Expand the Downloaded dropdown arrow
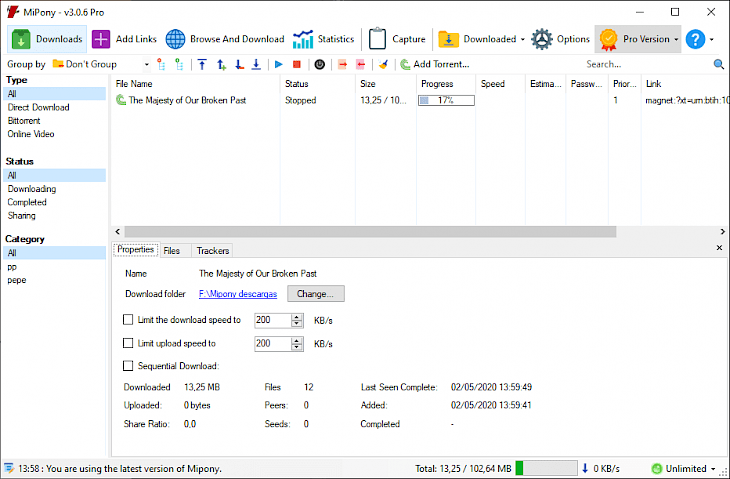This screenshot has width=730, height=479. pos(522,40)
